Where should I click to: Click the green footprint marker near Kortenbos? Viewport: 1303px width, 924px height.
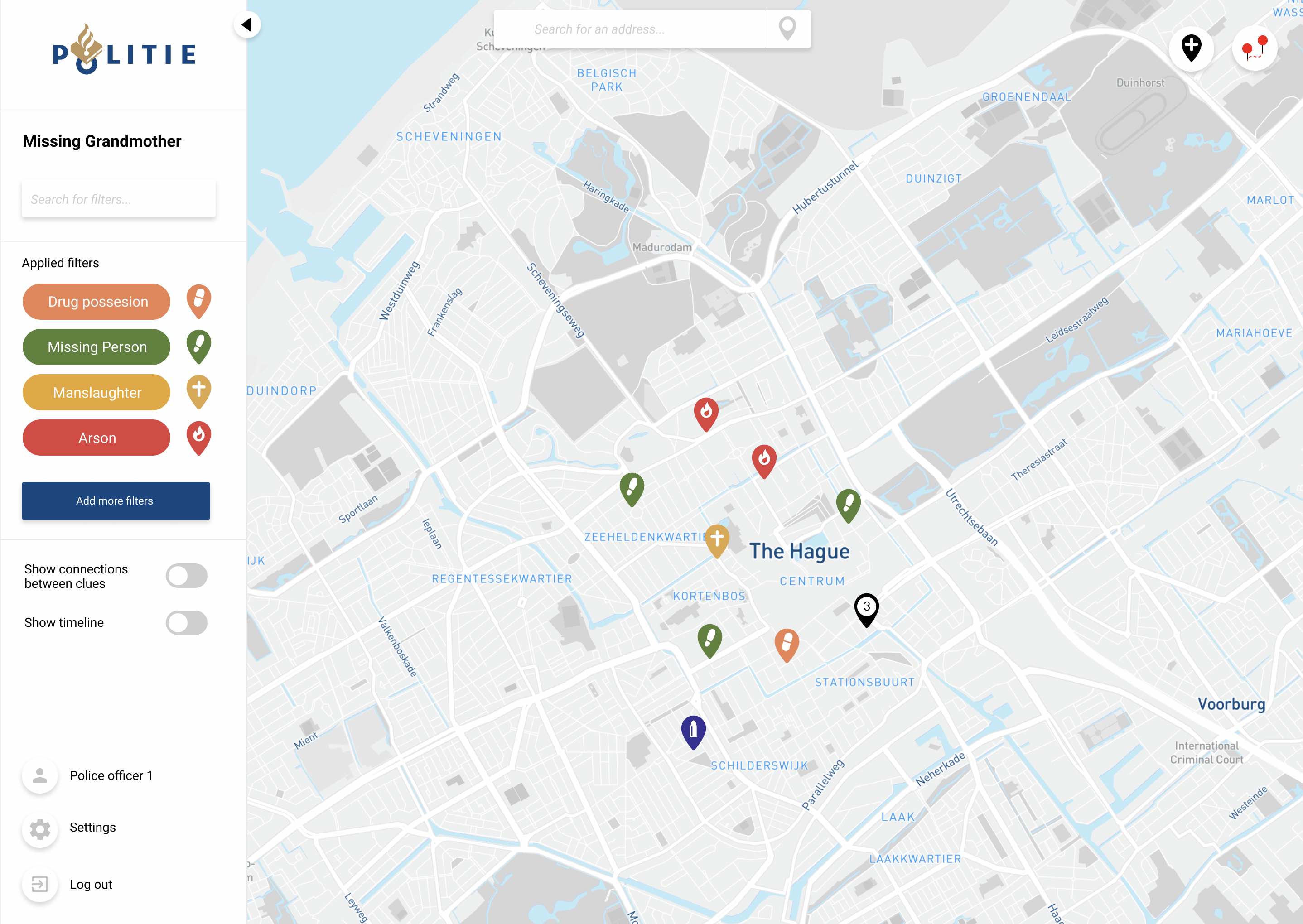pos(709,639)
